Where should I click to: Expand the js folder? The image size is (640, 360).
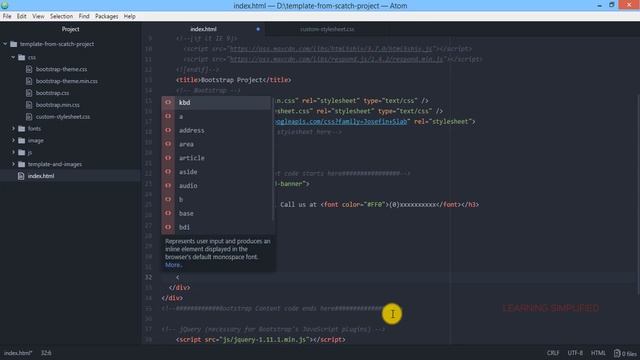point(13,152)
